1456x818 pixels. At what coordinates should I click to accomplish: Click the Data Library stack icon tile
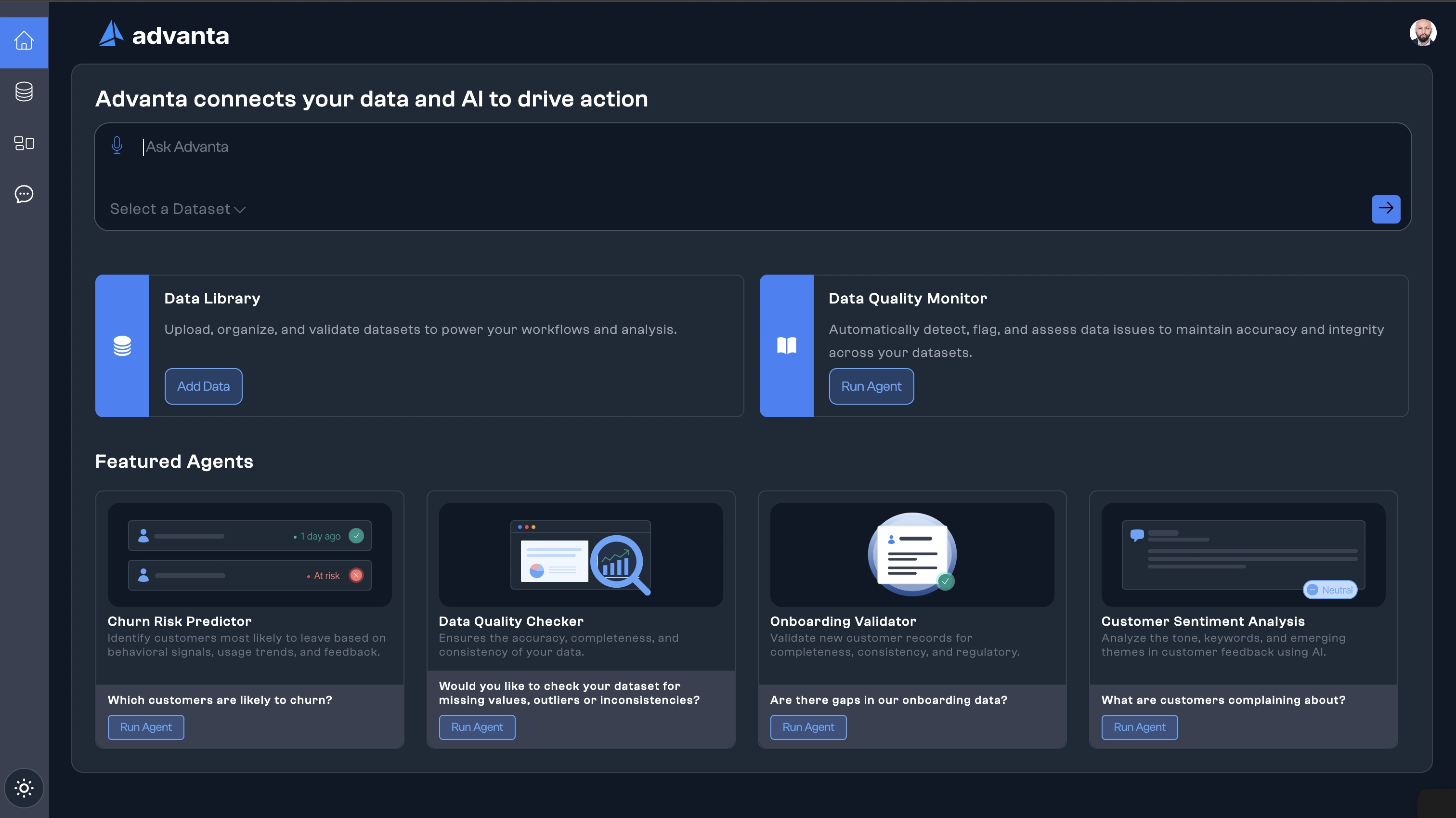click(x=122, y=345)
